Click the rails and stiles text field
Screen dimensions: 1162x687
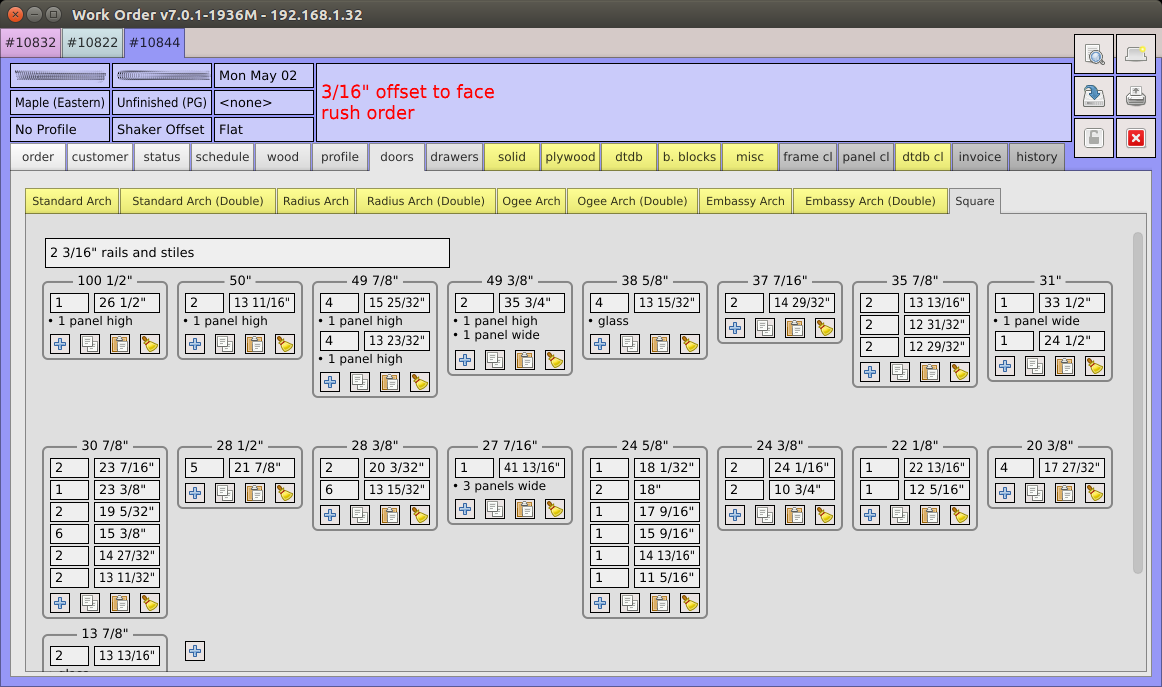click(247, 252)
